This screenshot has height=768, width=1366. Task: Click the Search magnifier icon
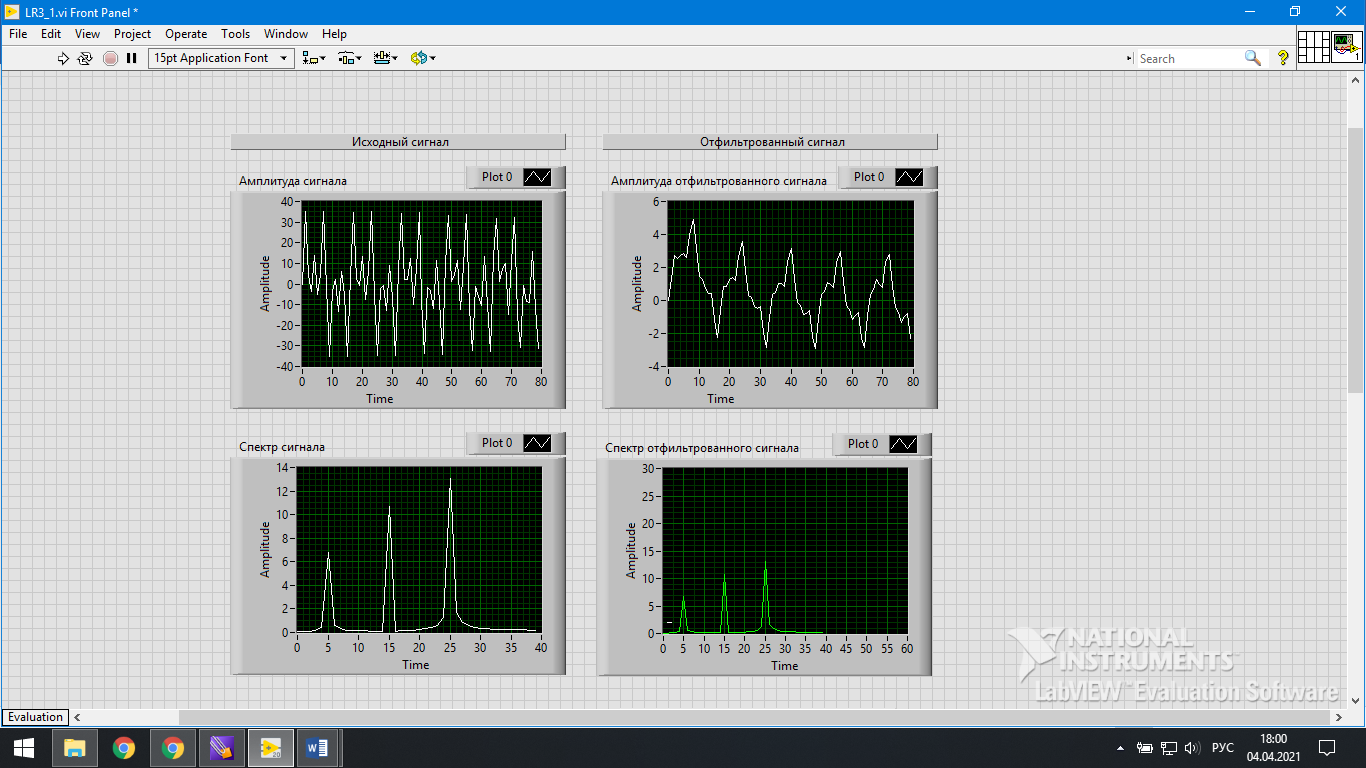coord(1252,58)
